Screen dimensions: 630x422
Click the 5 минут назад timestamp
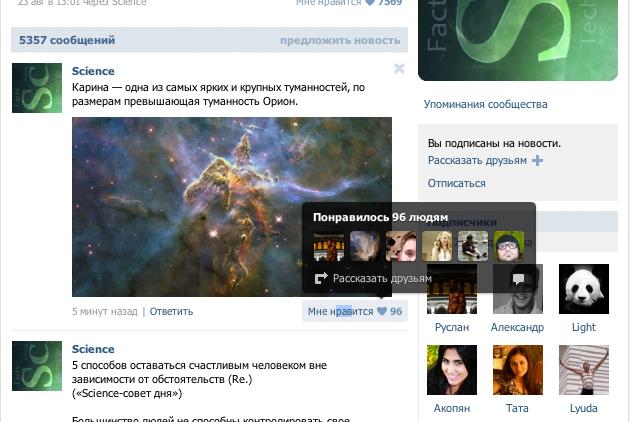coord(104,311)
